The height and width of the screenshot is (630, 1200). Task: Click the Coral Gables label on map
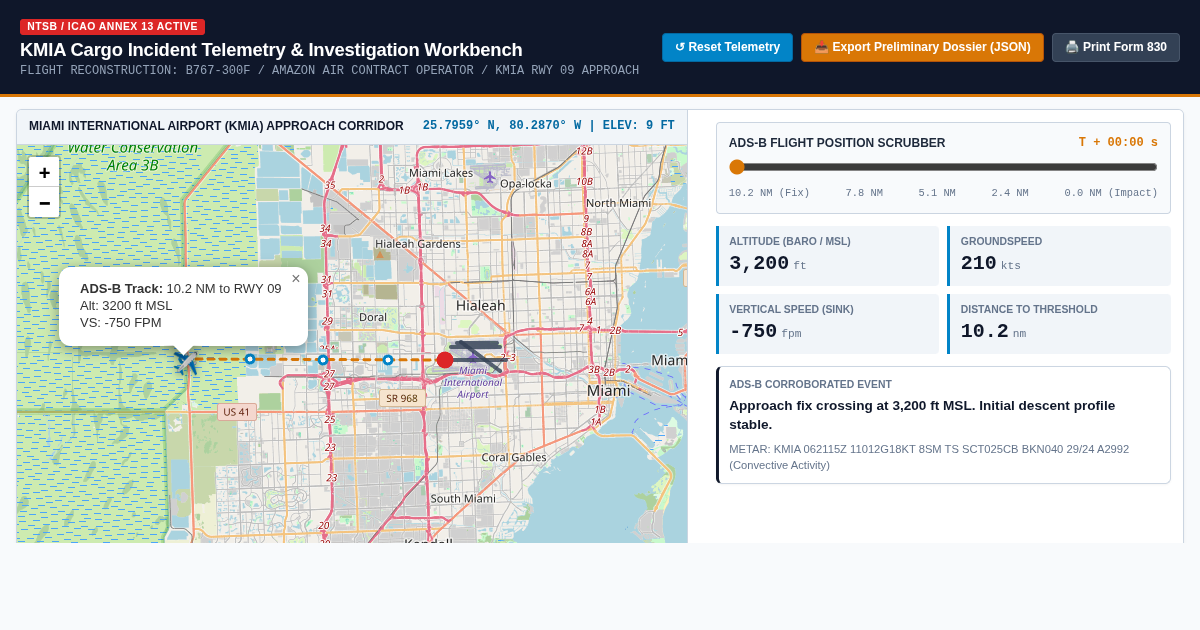click(x=514, y=457)
